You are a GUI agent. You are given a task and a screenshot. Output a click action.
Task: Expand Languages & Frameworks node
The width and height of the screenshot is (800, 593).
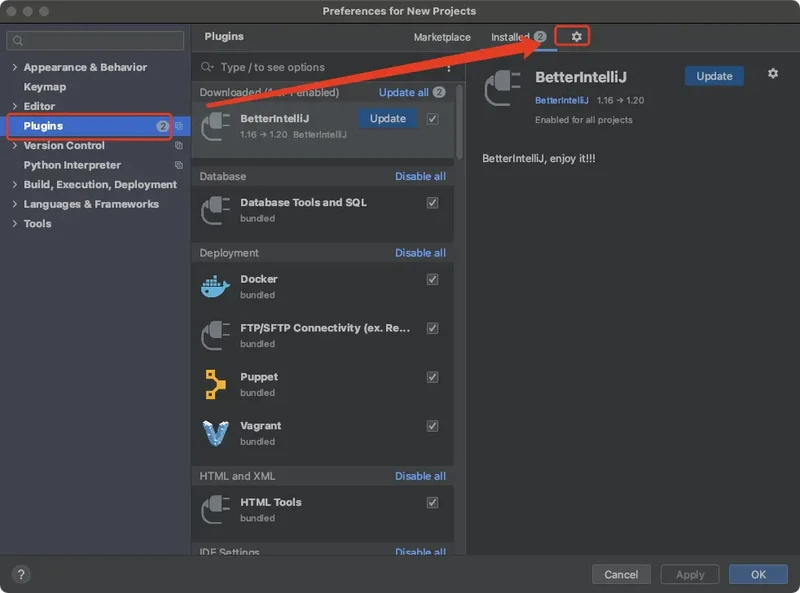pos(14,204)
